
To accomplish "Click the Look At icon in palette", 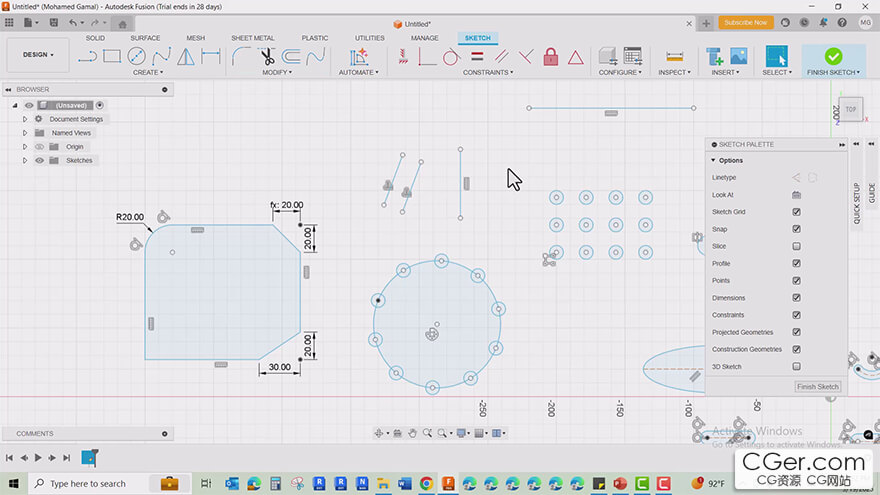I will [x=796, y=195].
